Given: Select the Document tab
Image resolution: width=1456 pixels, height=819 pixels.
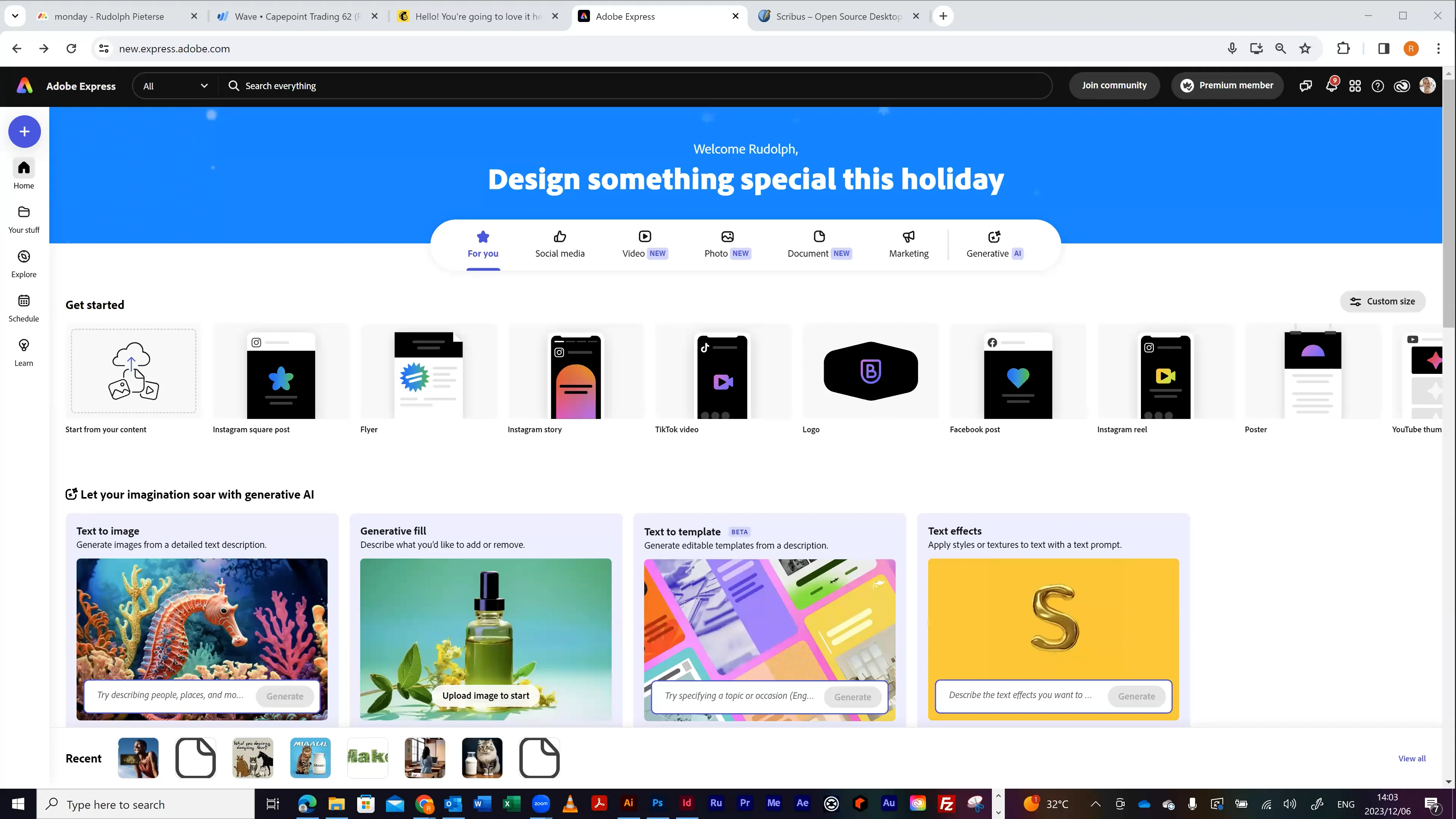Looking at the screenshot, I should click(x=819, y=244).
